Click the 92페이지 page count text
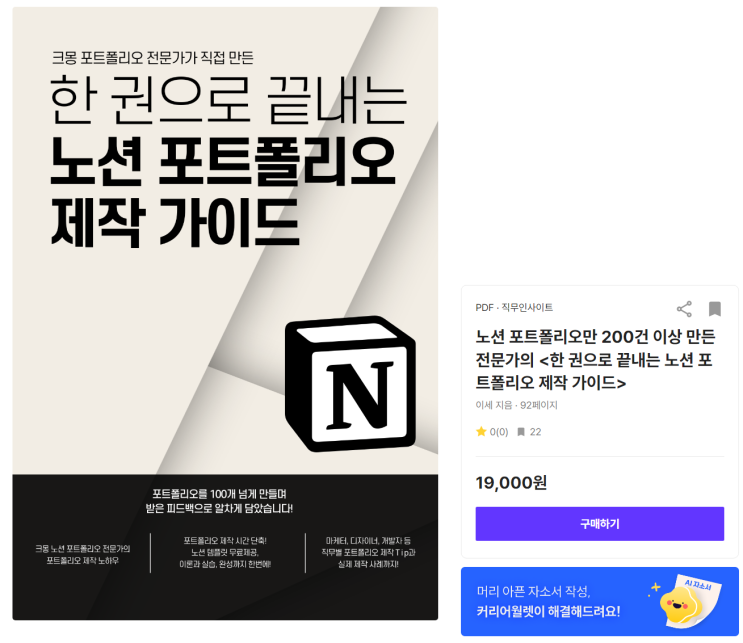Viewport: 743px width, 643px height. point(539,405)
